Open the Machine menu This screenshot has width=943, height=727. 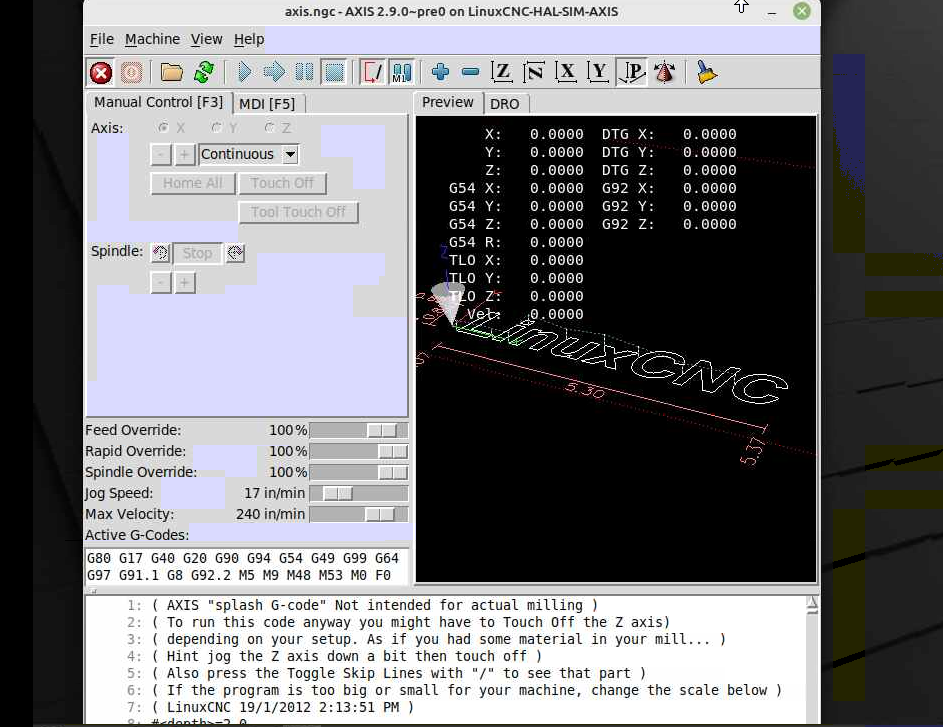pos(152,40)
